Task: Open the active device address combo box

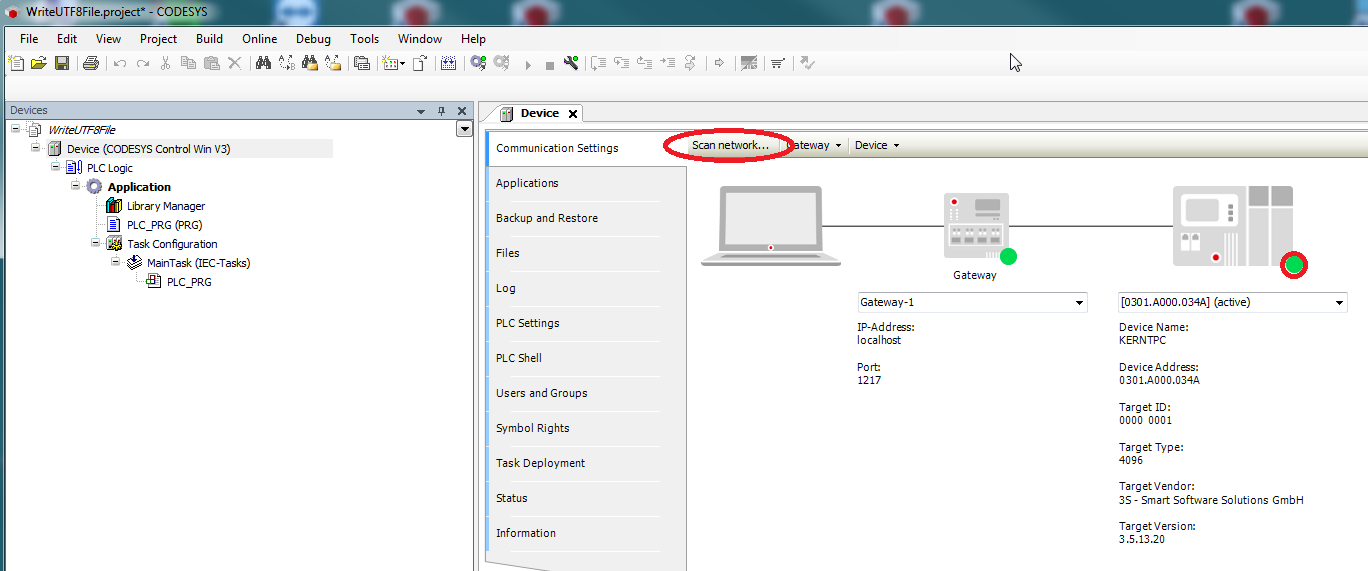Action: 1231,302
